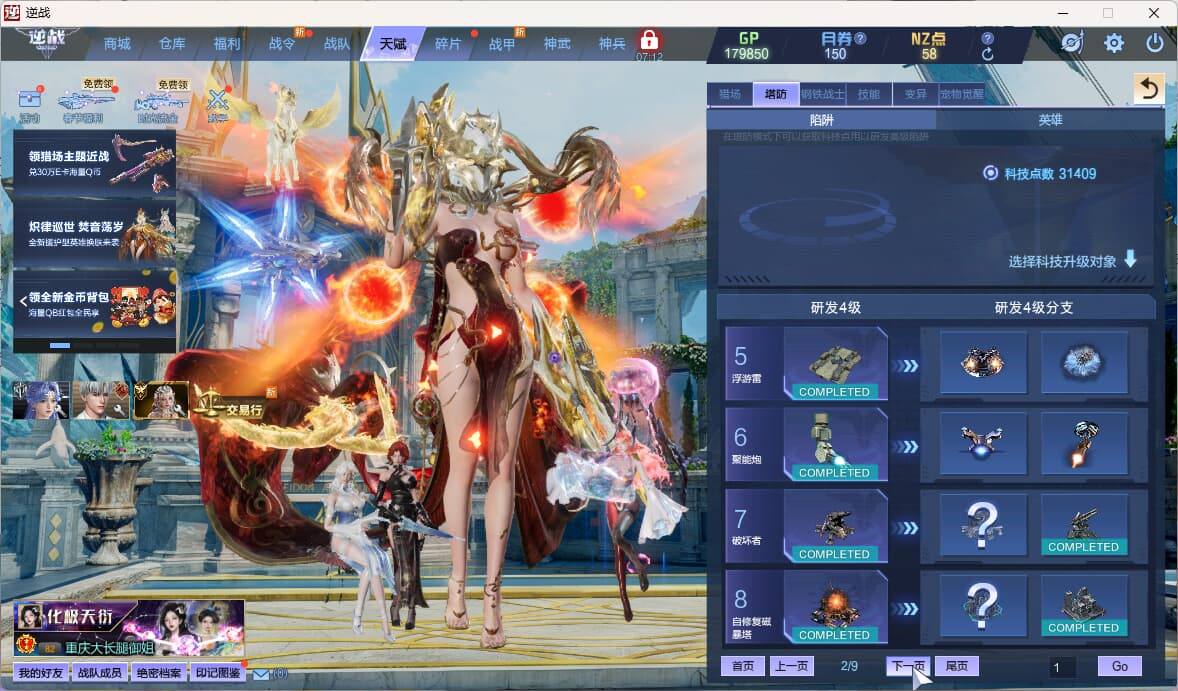The height and width of the screenshot is (691, 1178).
Task: Go to 尾页 last page
Action: click(x=956, y=666)
